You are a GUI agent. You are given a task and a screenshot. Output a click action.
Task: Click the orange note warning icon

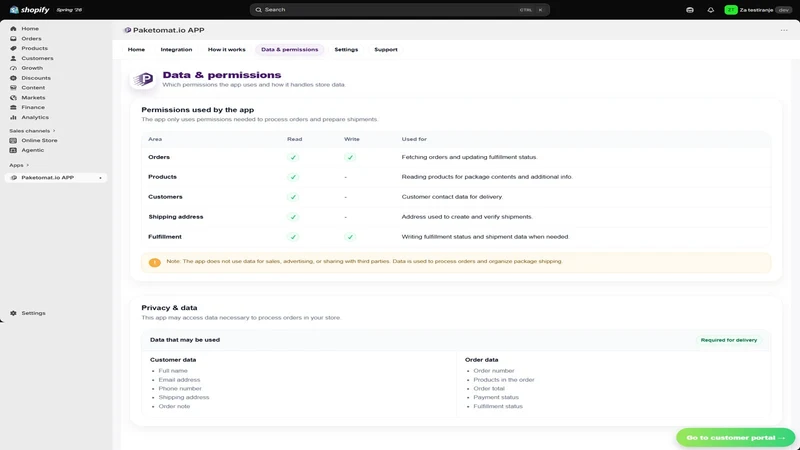[x=155, y=262]
